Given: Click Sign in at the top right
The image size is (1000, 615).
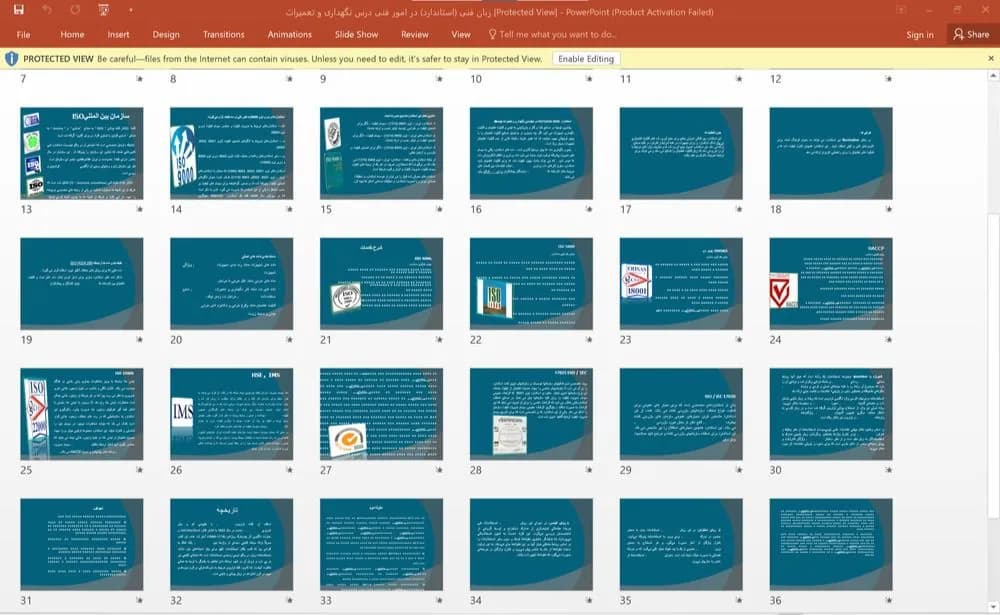Looking at the screenshot, I should [920, 34].
